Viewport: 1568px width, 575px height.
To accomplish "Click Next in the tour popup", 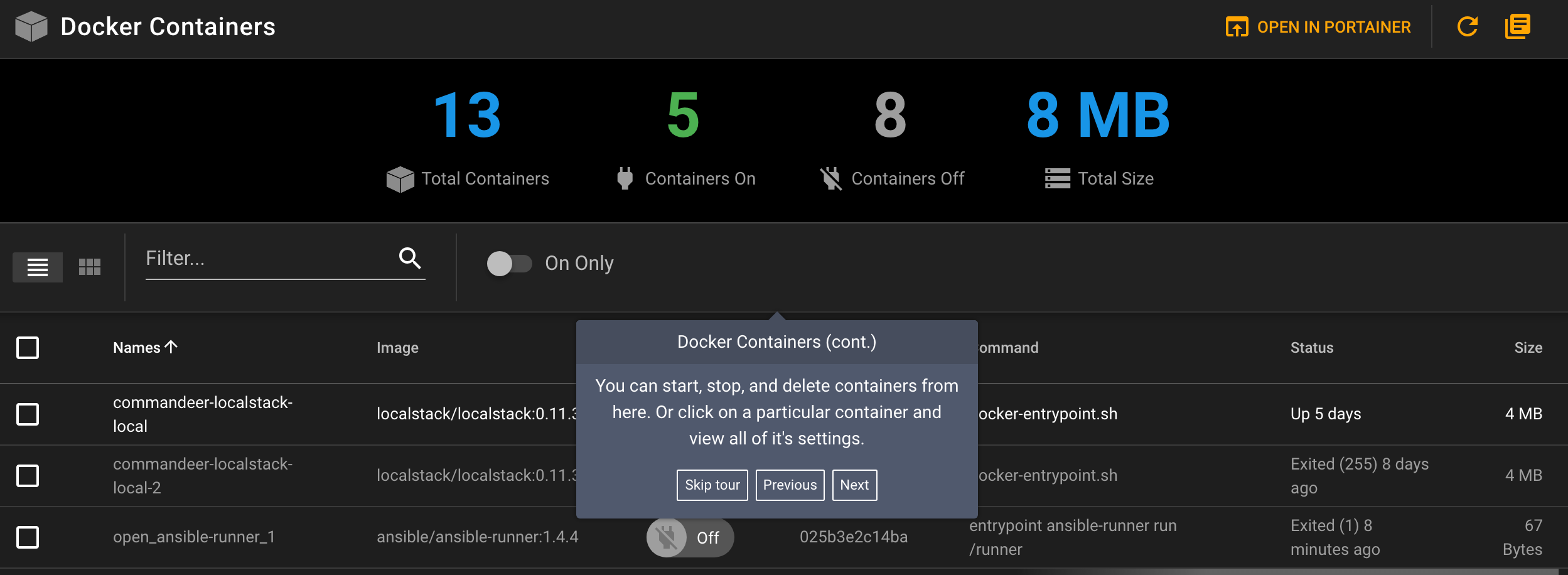I will tap(854, 485).
